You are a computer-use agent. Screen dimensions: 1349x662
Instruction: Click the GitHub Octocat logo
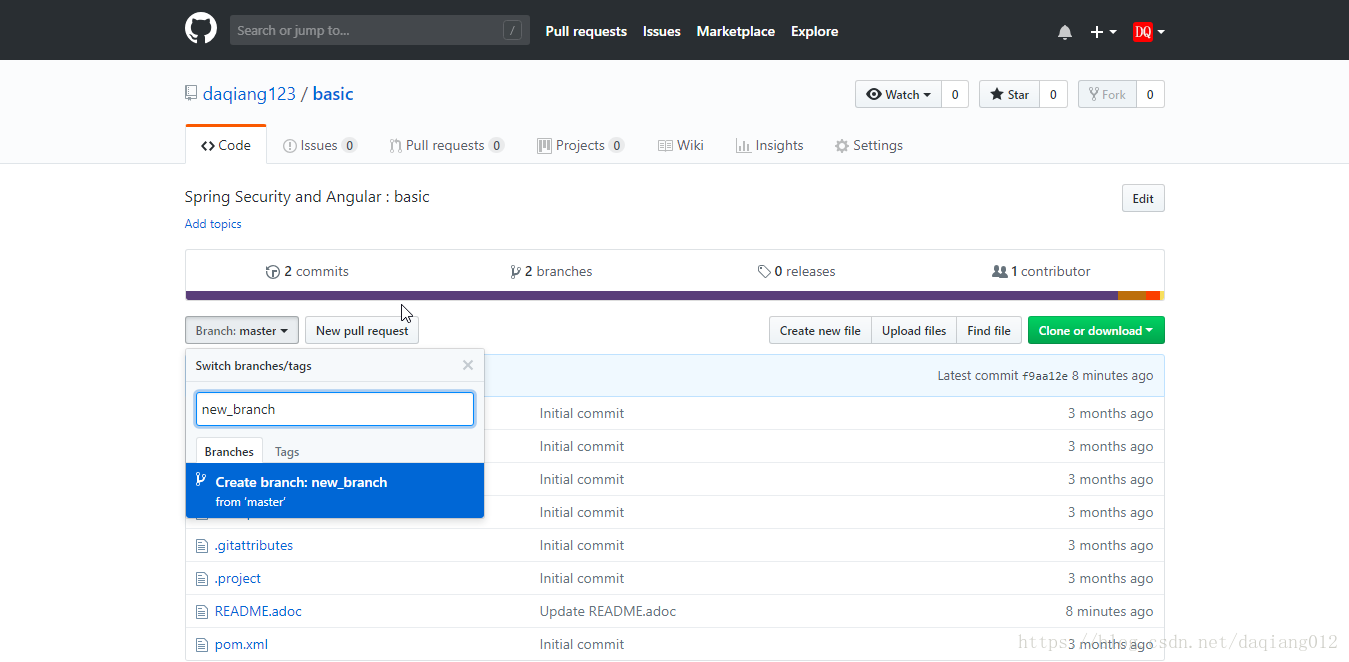tap(201, 29)
